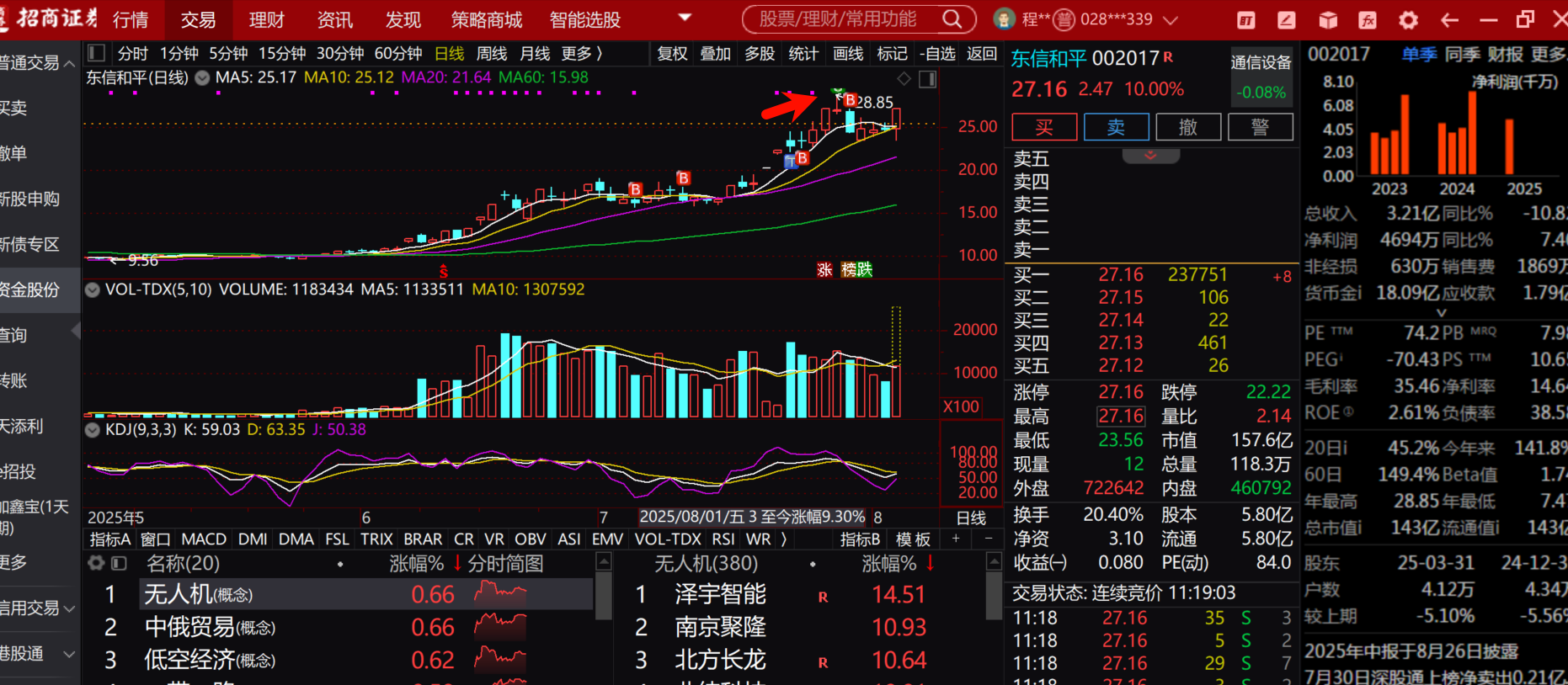Focus the 股票/理财/常用功能 search field
Viewport: 1568px width, 685px height.
click(838, 19)
